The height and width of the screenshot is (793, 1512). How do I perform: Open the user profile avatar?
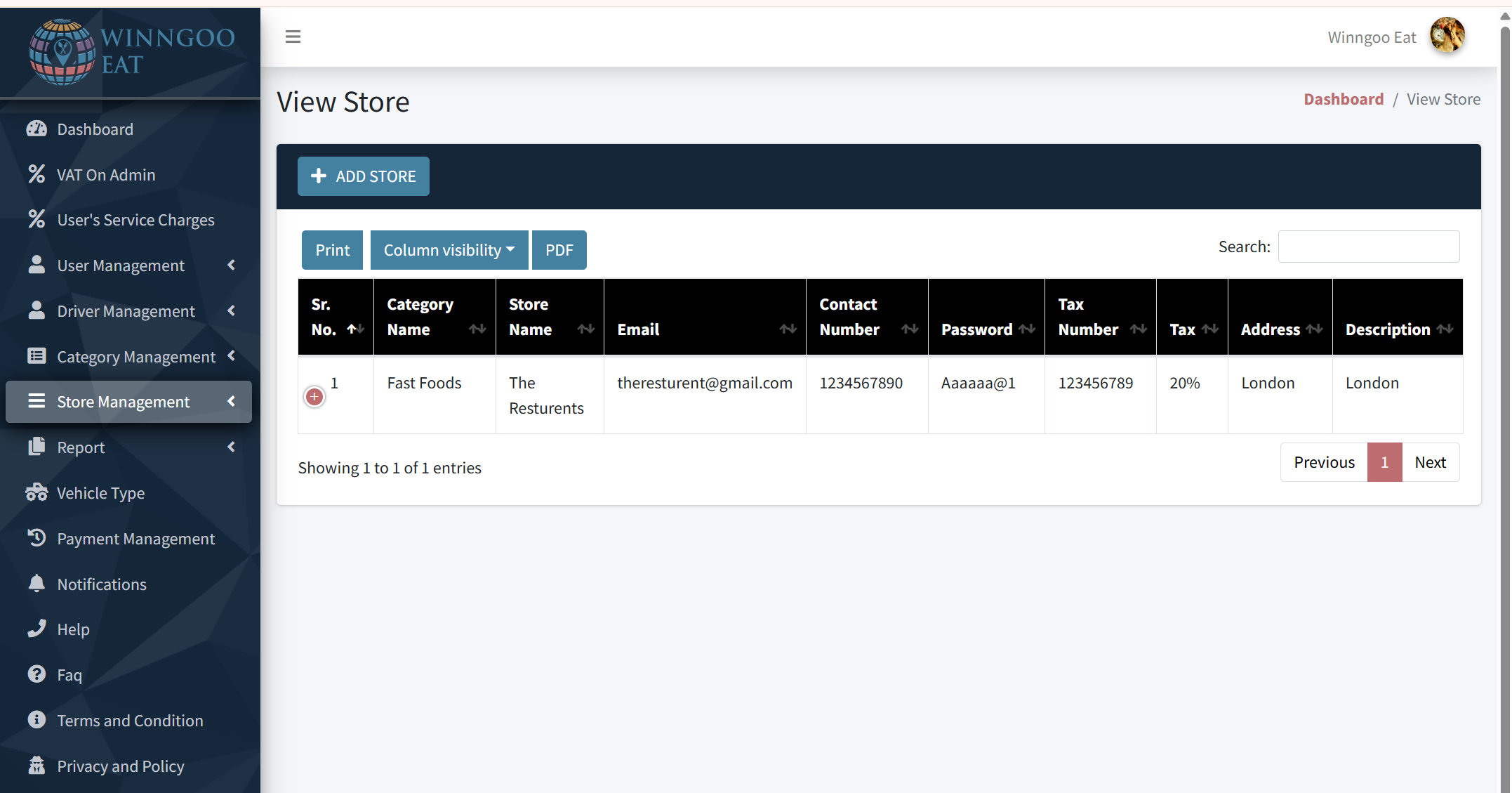[1447, 36]
